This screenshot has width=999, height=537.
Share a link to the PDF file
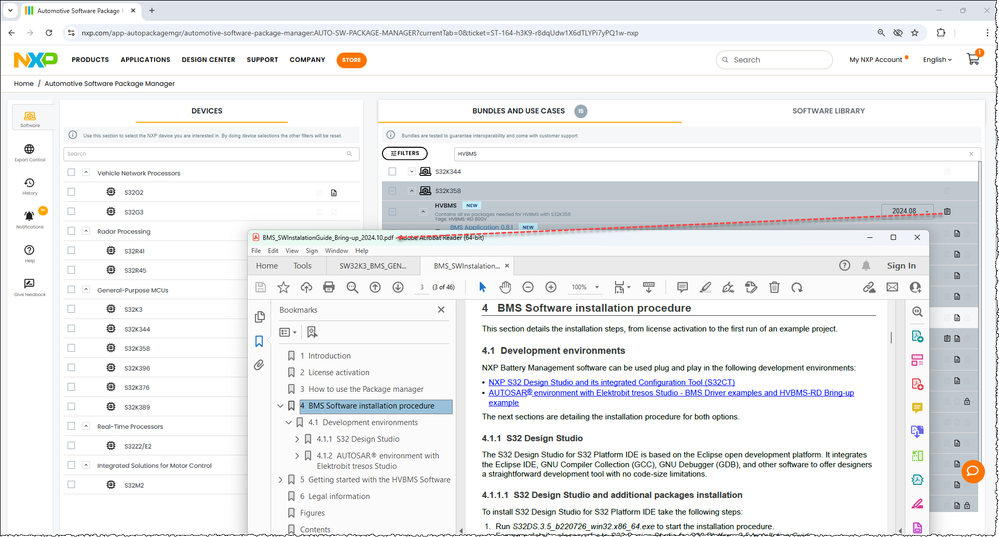coord(869,287)
